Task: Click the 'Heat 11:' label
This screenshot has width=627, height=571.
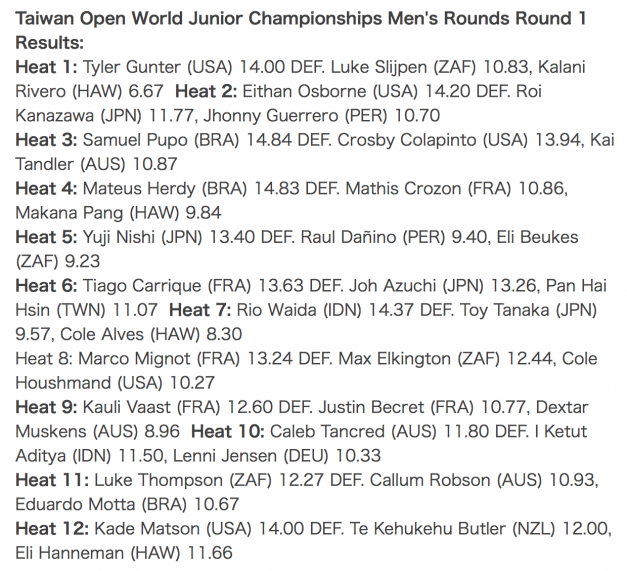Action: point(52,480)
